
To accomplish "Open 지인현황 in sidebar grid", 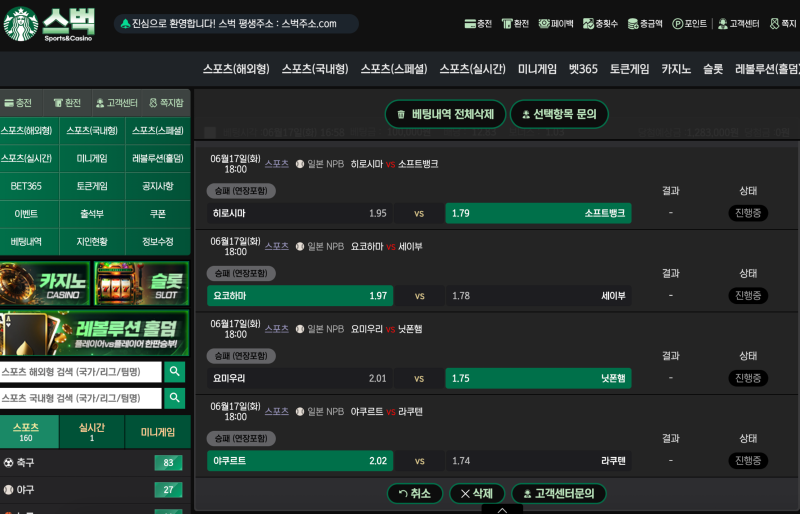I will pyautogui.click(x=92, y=241).
